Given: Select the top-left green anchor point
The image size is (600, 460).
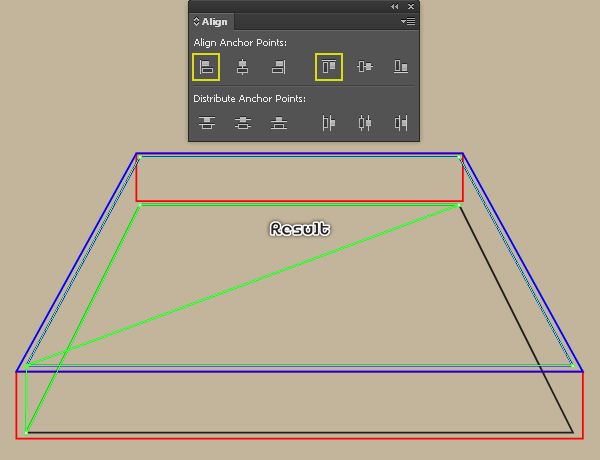Looking at the screenshot, I should coord(140,157).
